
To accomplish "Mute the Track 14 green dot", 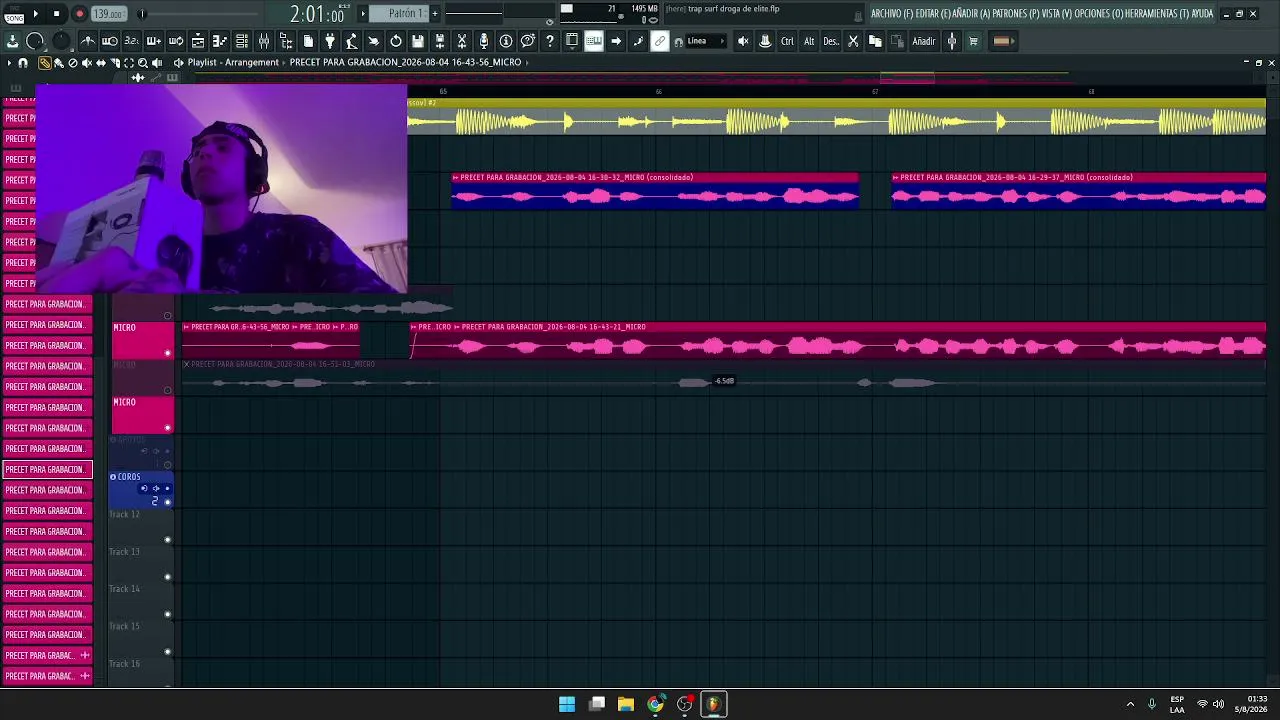I will click(168, 614).
